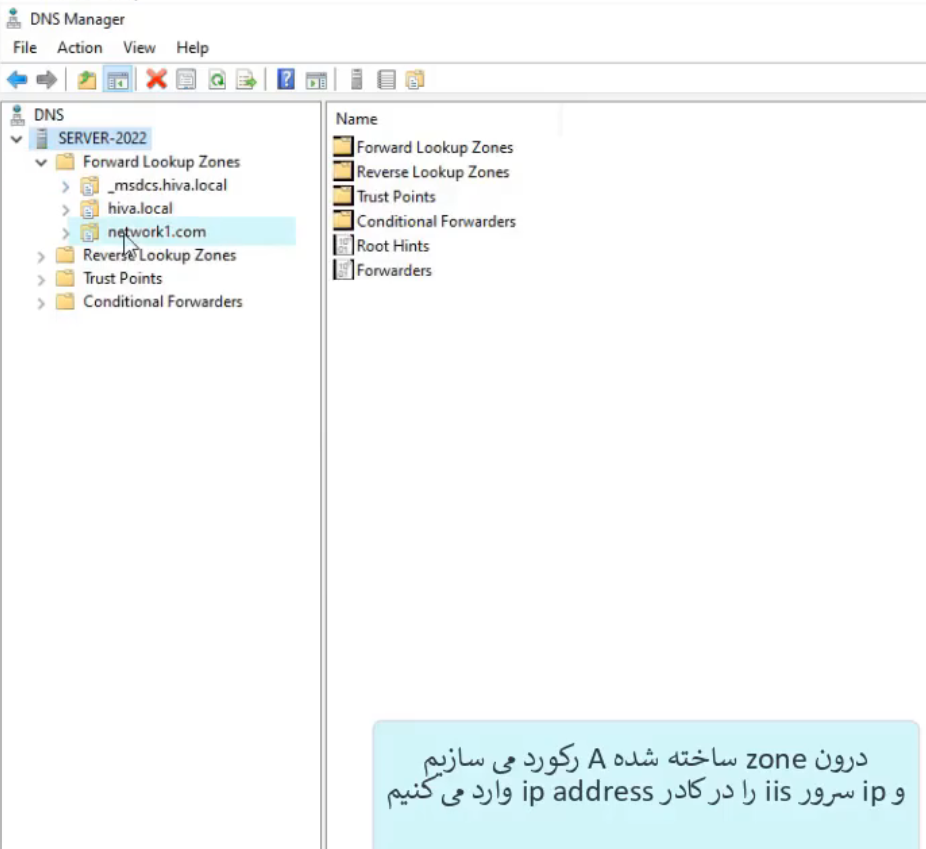926x849 pixels.
Task: Select Forward Lookup Zones in the list pane
Action: [435, 147]
